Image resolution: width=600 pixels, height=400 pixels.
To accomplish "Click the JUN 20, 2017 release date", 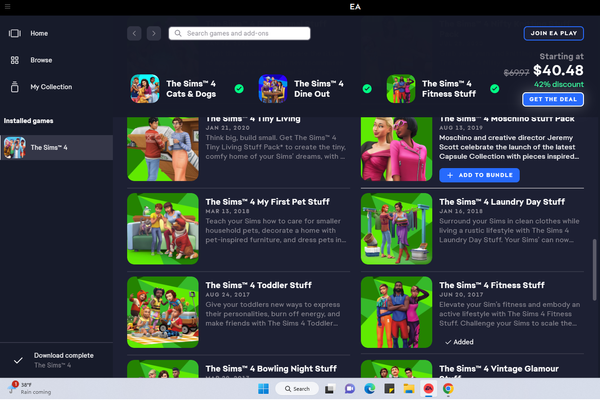I will 461,295.
